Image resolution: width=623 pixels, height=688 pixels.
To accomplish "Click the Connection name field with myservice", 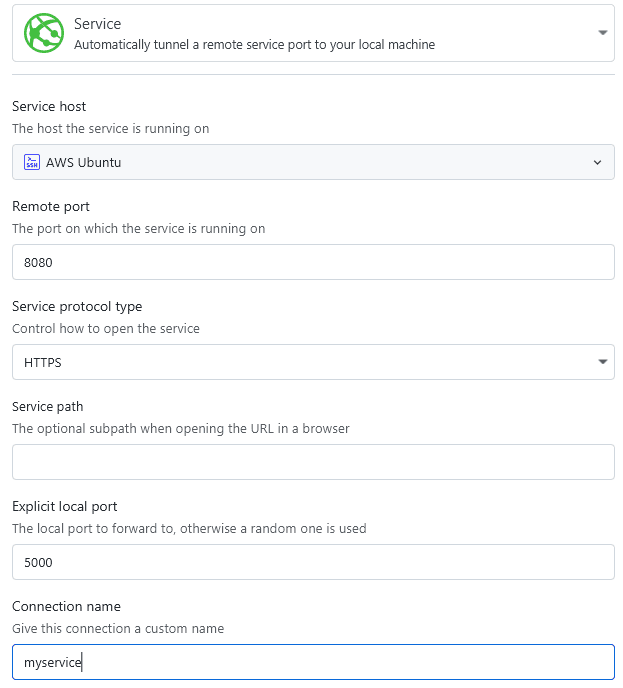I will (313, 662).
